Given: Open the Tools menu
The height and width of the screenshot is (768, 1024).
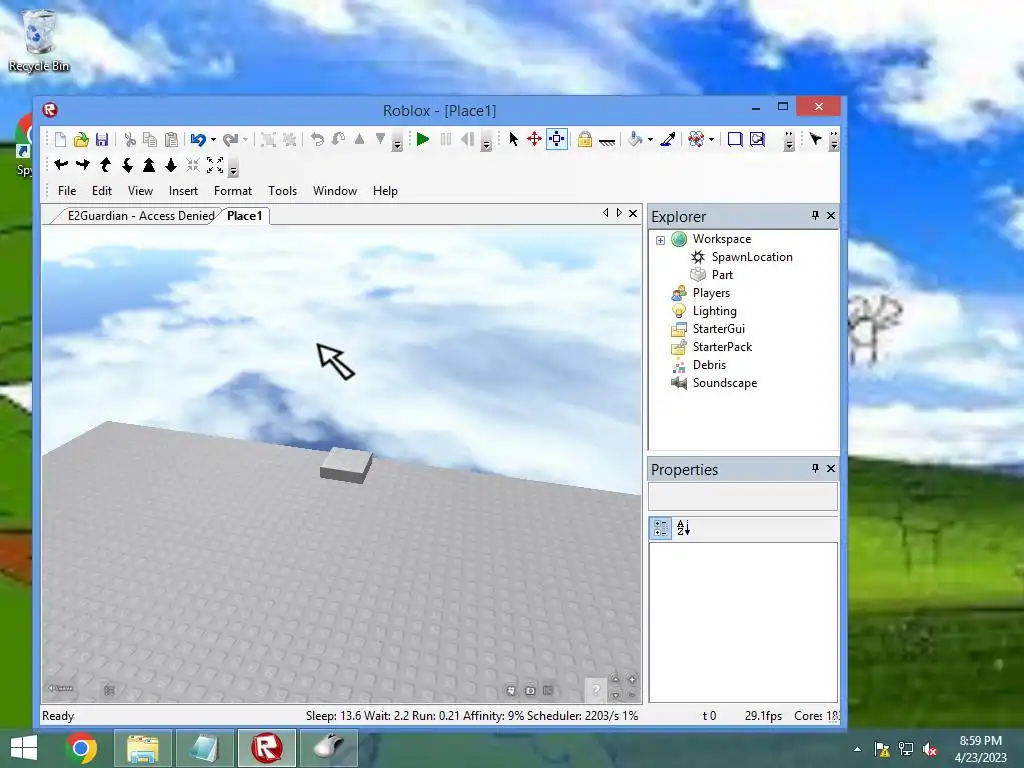Looking at the screenshot, I should 282,191.
